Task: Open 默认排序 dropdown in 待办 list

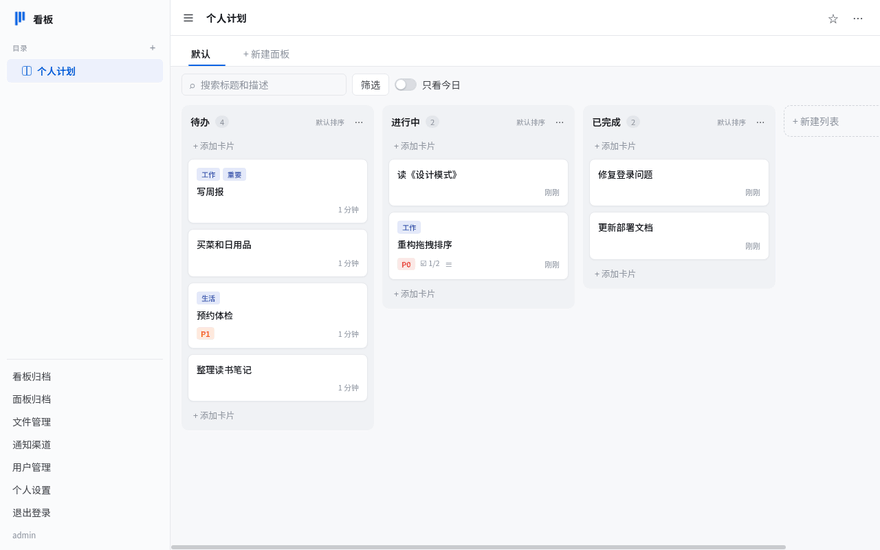Action: (x=330, y=122)
